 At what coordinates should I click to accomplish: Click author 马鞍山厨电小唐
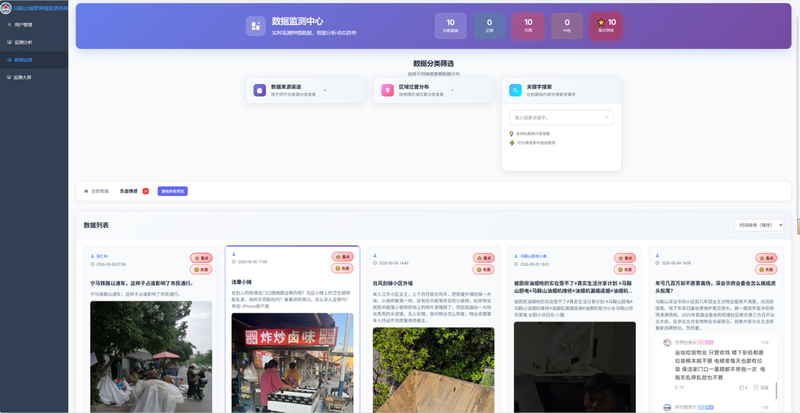tap(533, 256)
